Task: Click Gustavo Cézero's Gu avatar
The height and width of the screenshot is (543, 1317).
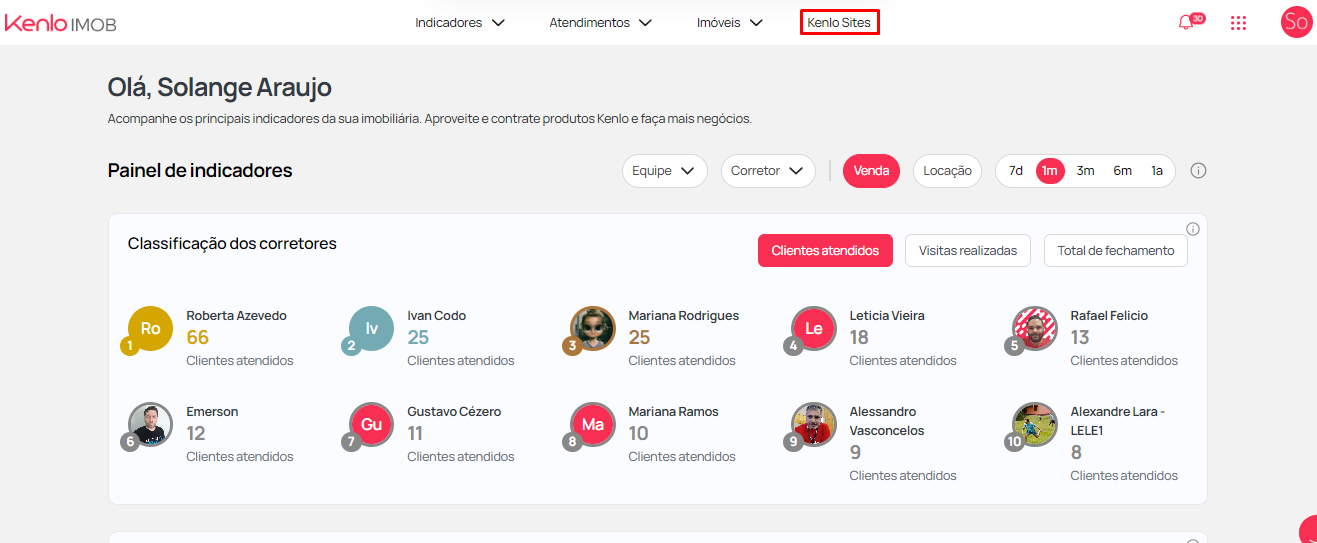Action: pos(371,424)
